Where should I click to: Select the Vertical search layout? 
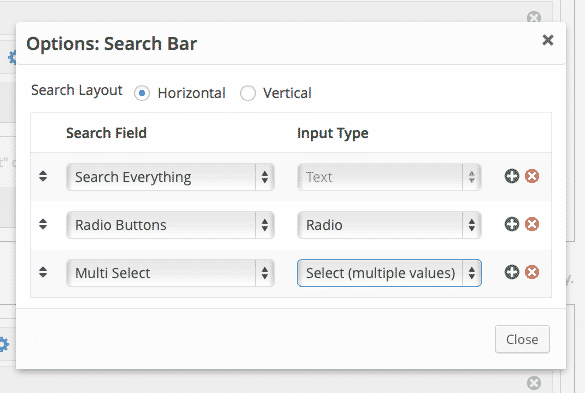[248, 93]
